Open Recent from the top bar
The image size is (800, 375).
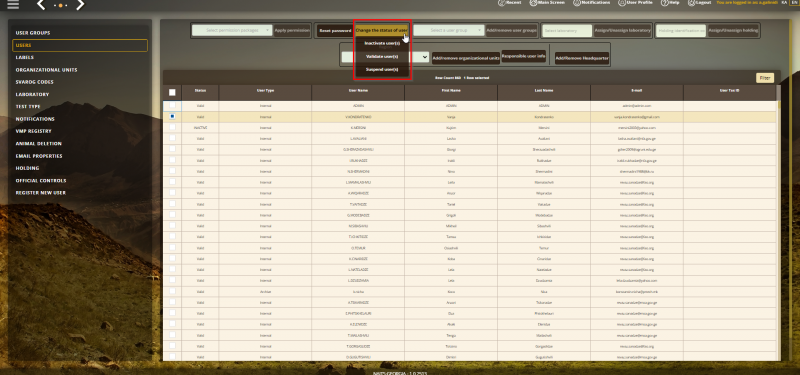(510, 3)
